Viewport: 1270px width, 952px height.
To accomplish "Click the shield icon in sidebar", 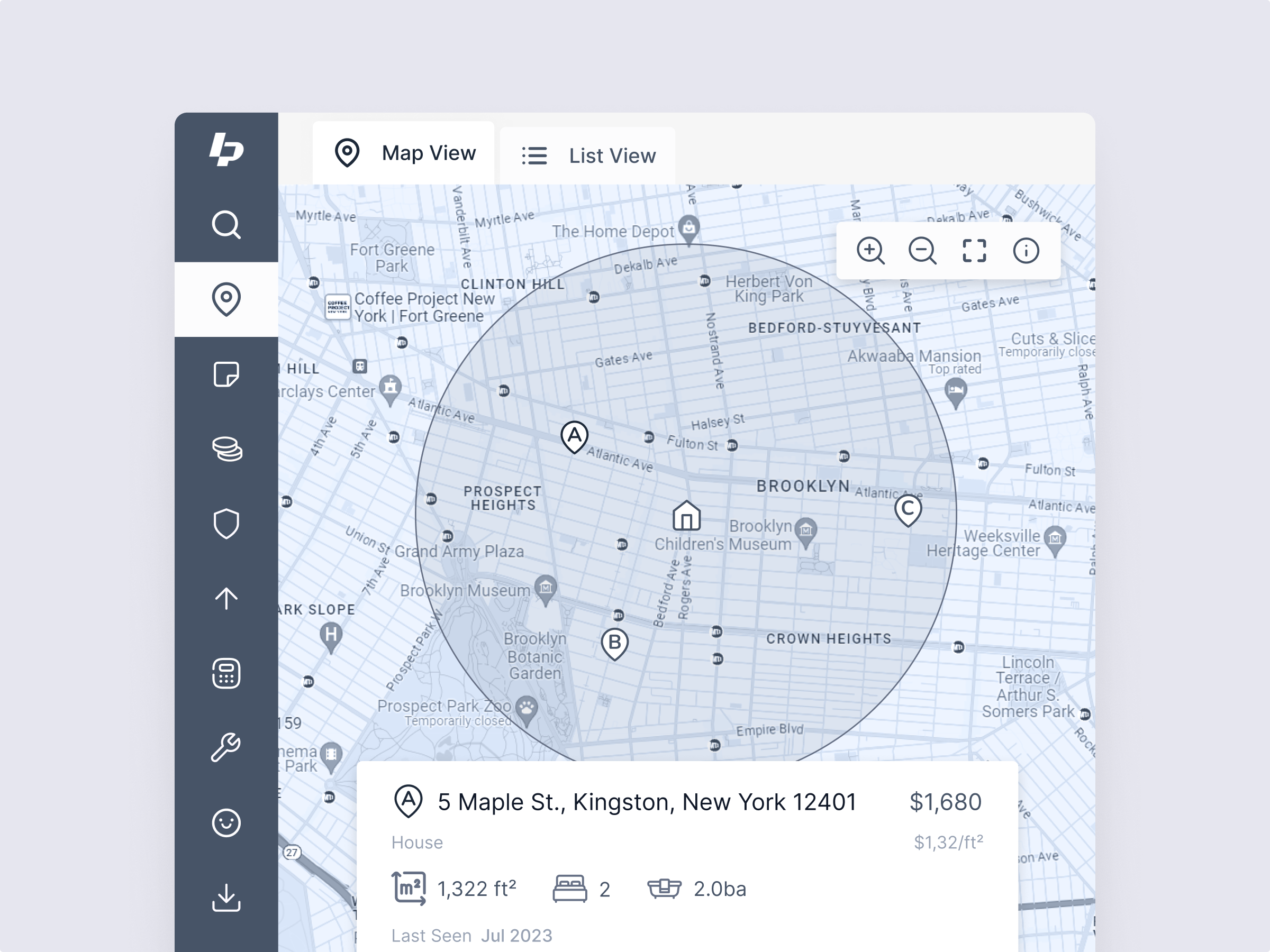I will pos(226,524).
